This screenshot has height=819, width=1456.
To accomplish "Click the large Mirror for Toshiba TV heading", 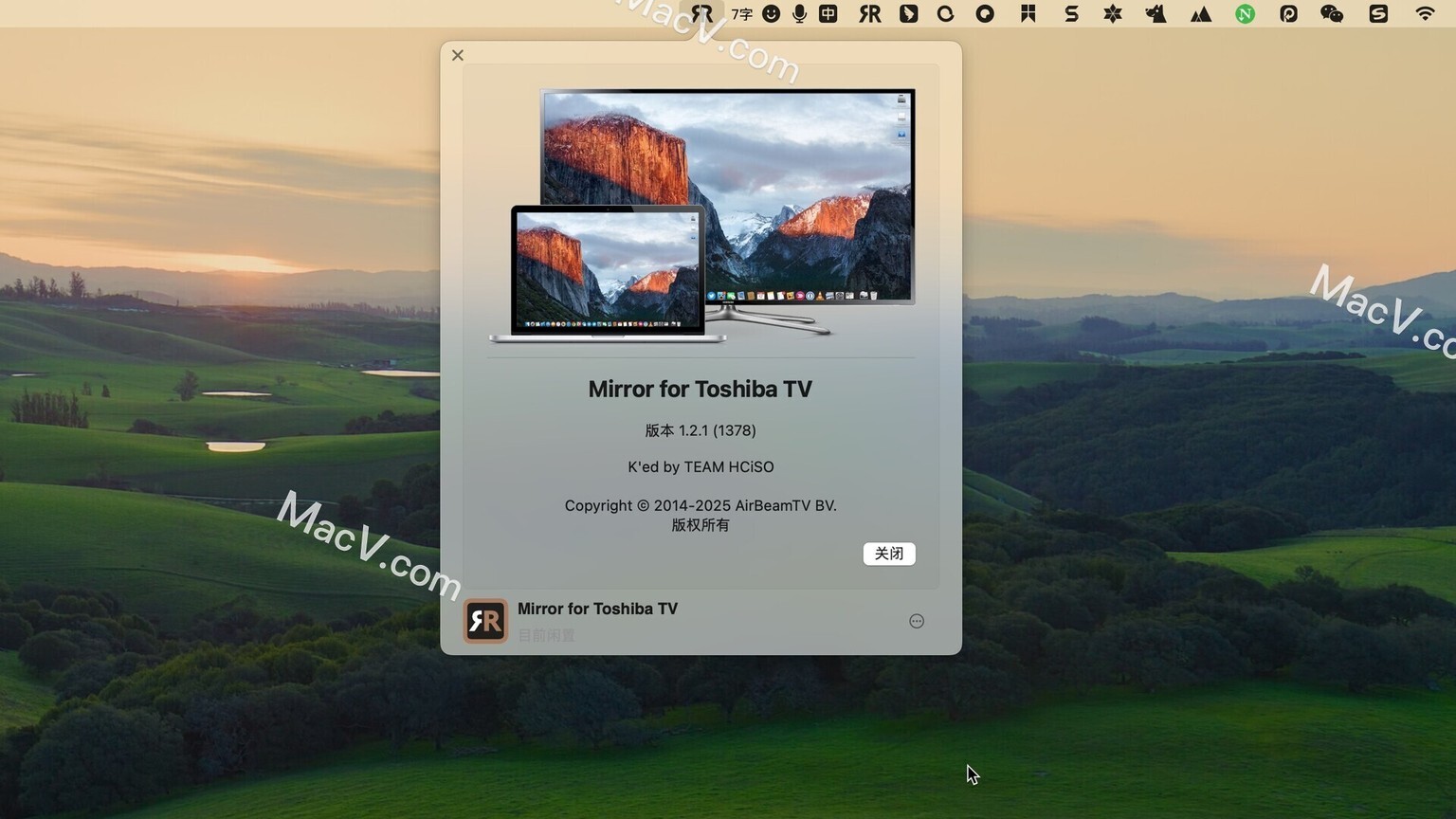I will [701, 389].
